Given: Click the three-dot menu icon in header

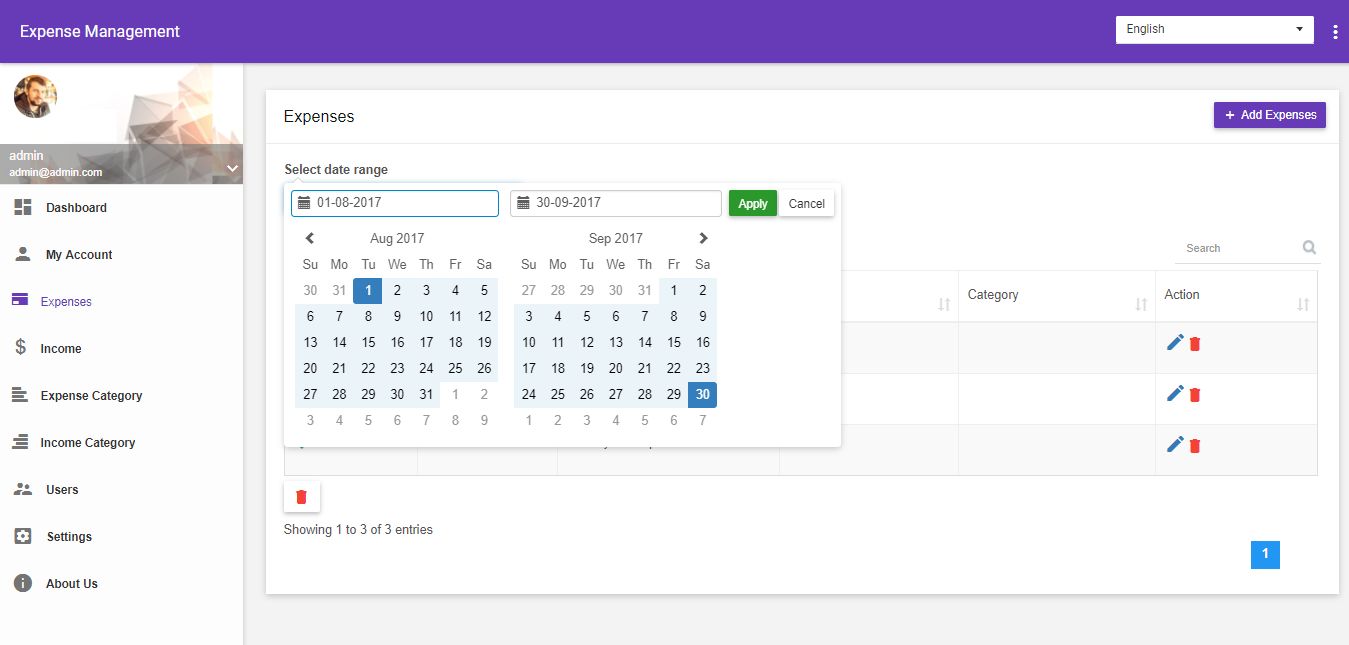Looking at the screenshot, I should (x=1335, y=32).
